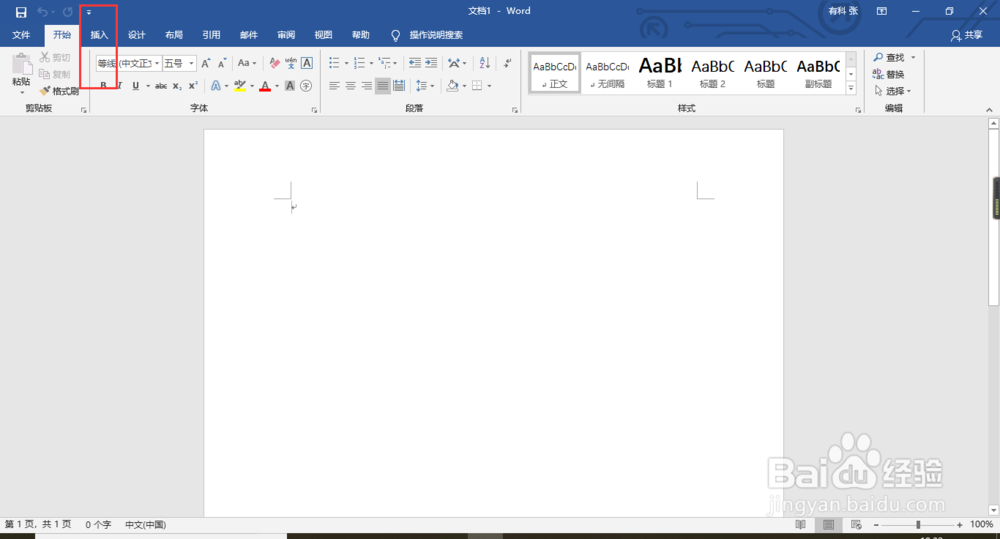Toggle subscript formatting
This screenshot has height=539, width=1000.
point(177,85)
